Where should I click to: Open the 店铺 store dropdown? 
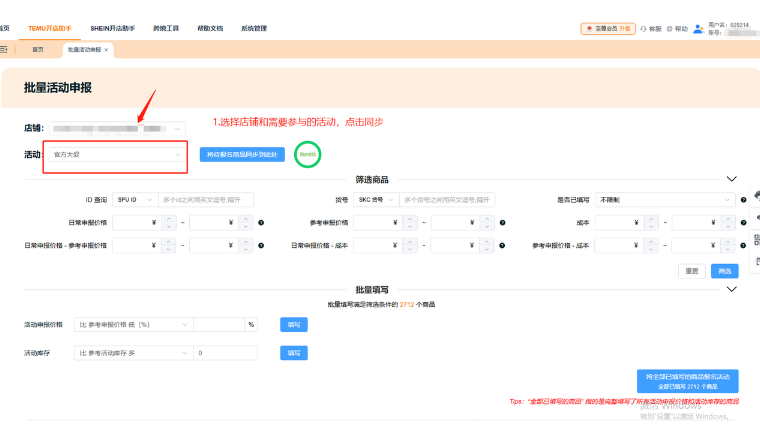pos(117,128)
